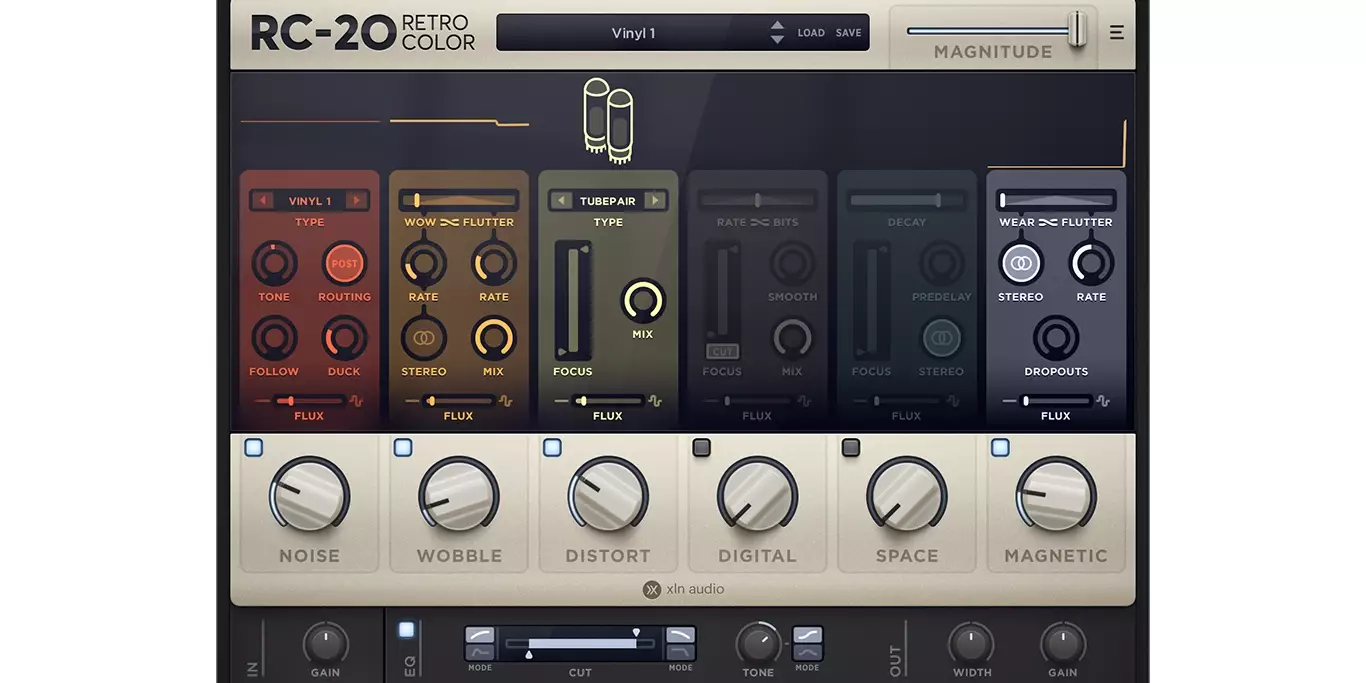Image resolution: width=1366 pixels, height=683 pixels.
Task: Click the EQ Tone knob
Action: tap(758, 643)
